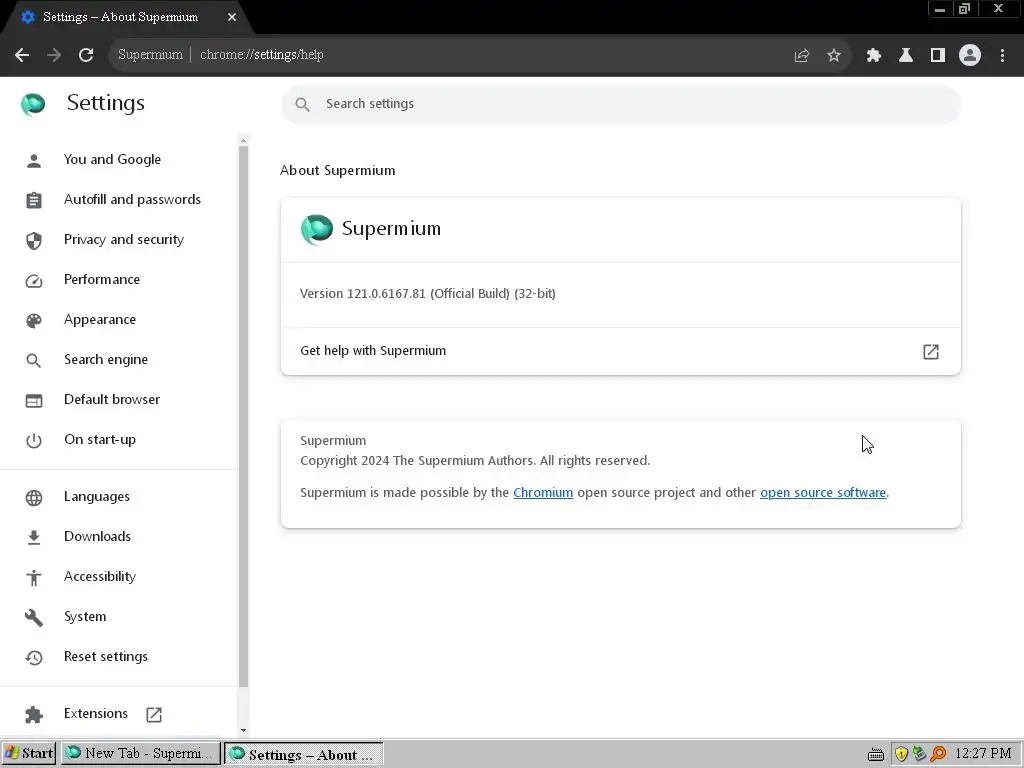Click the taskbar clock 12:27 PM
Screen dimensions: 1024x768
pyautogui.click(x=984, y=754)
